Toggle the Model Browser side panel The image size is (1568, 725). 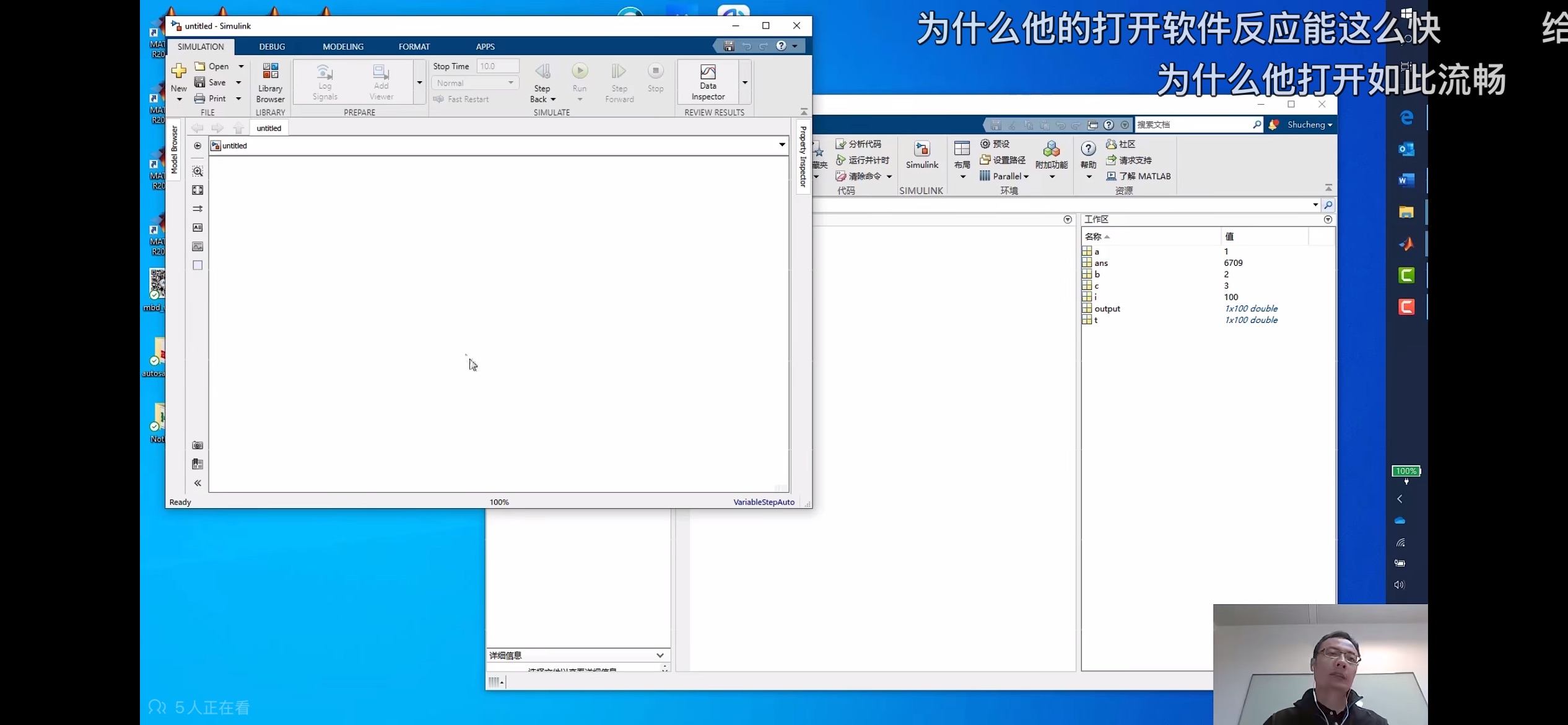tap(174, 149)
